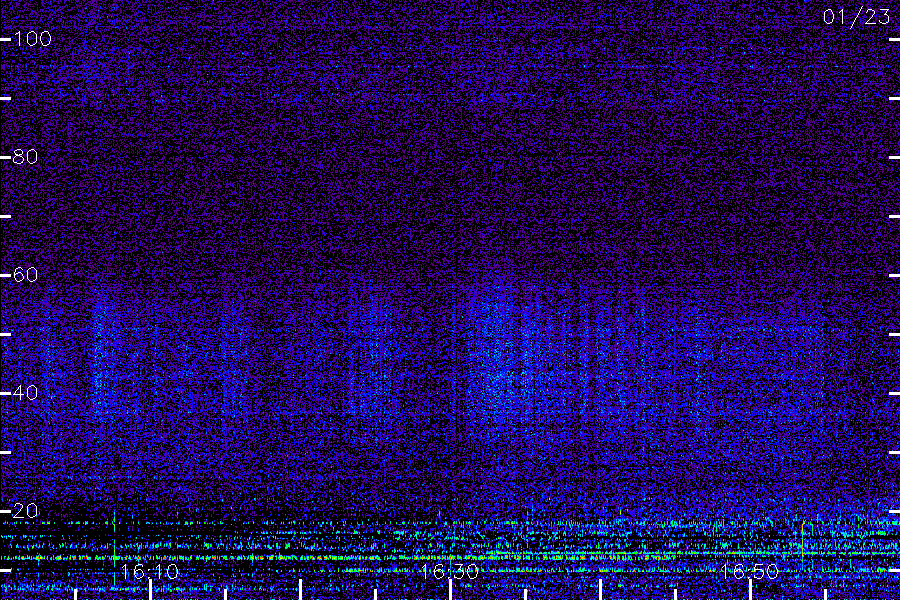
Task: Click the 40 frequency axis label
Action: pos(25,393)
